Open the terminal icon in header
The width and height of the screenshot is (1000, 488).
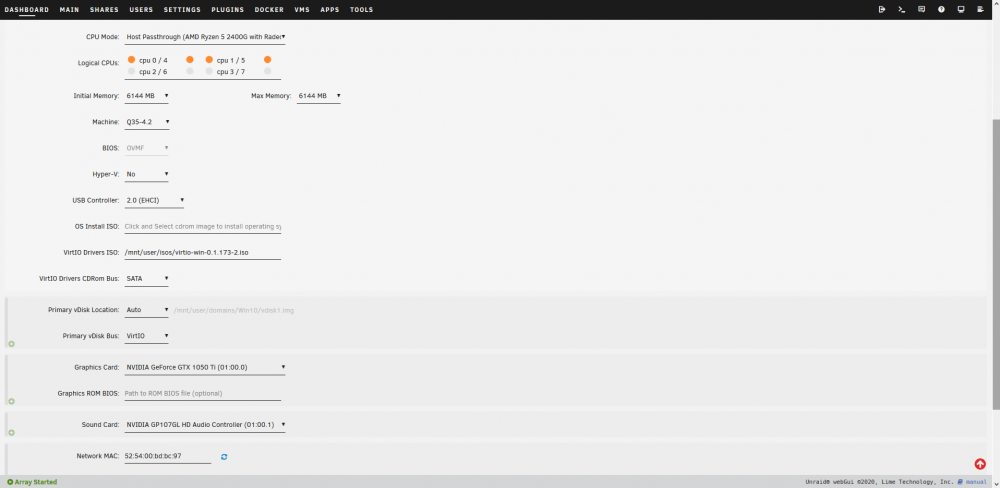coord(902,10)
